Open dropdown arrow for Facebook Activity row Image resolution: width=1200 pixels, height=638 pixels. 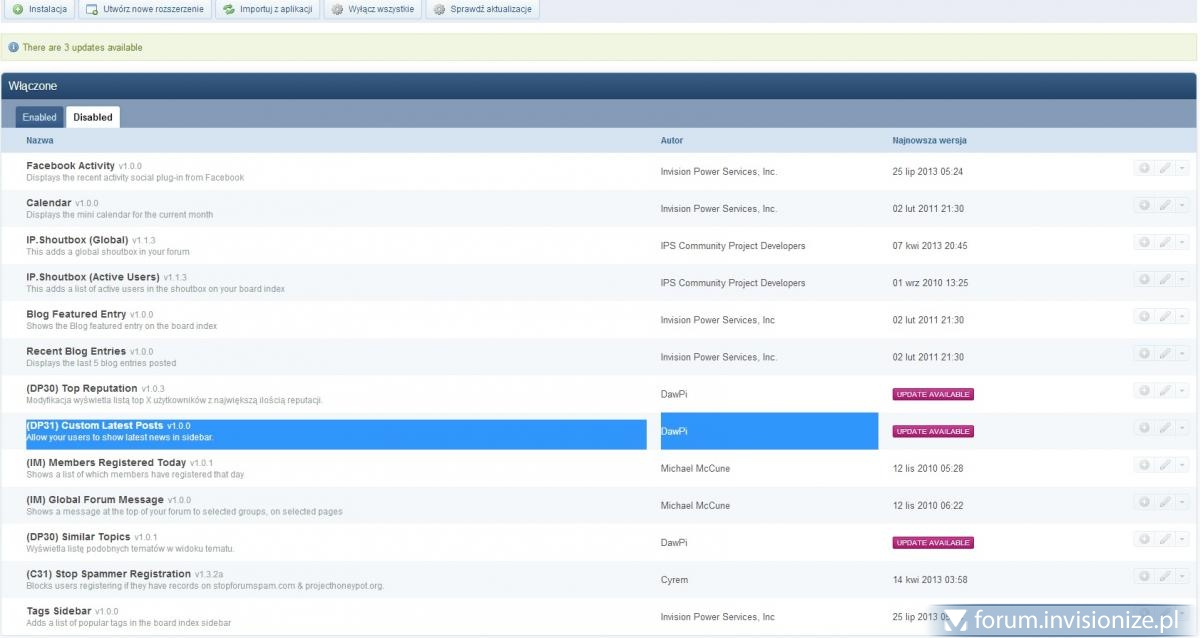tap(1182, 168)
